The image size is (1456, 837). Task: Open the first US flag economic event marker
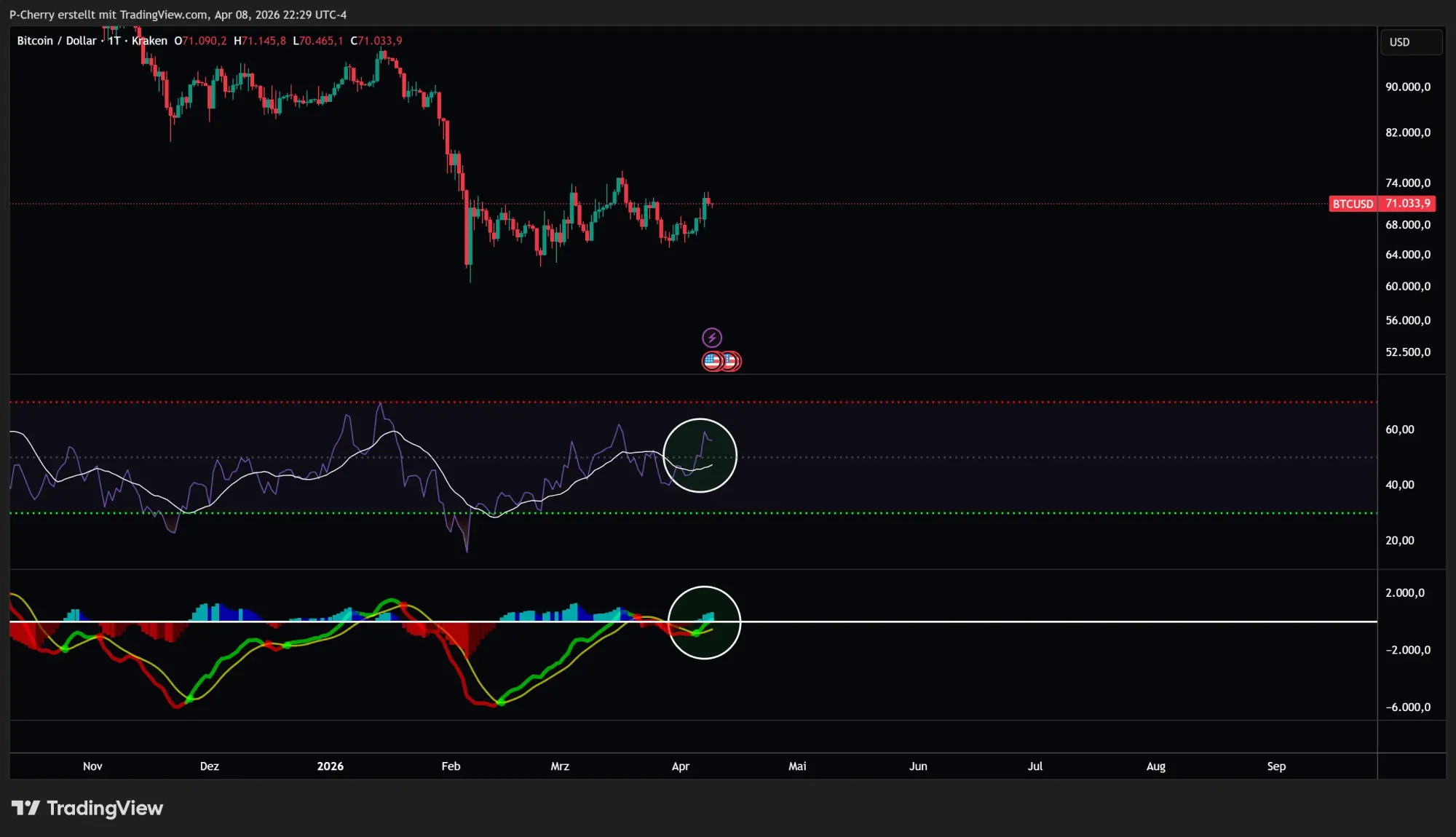(713, 360)
